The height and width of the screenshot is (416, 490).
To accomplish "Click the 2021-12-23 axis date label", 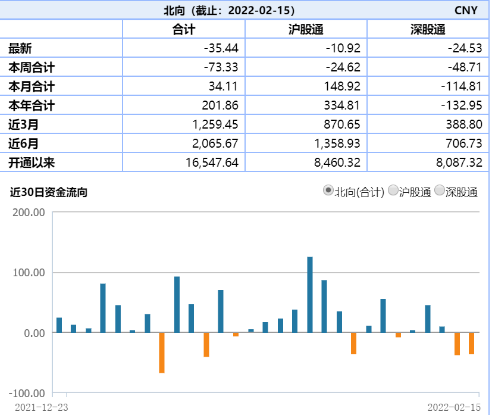I will pos(41,407).
